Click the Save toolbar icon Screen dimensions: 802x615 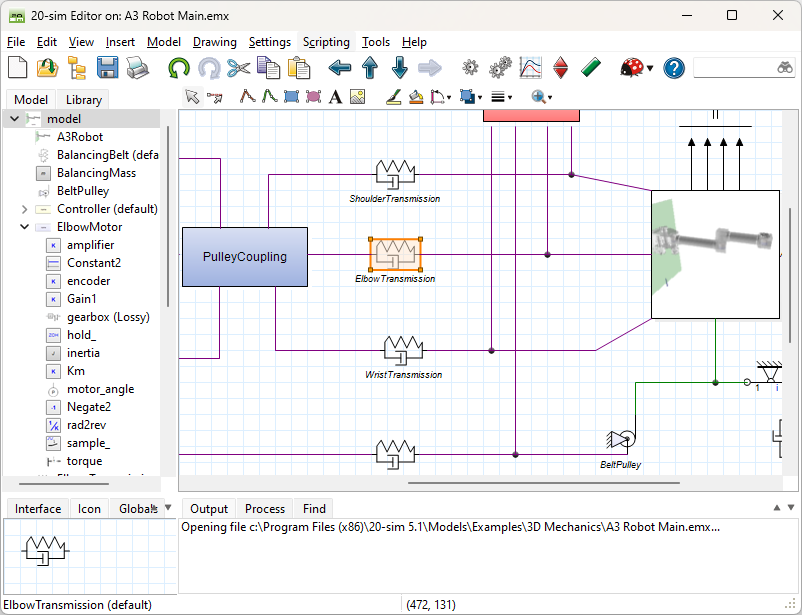coord(107,68)
